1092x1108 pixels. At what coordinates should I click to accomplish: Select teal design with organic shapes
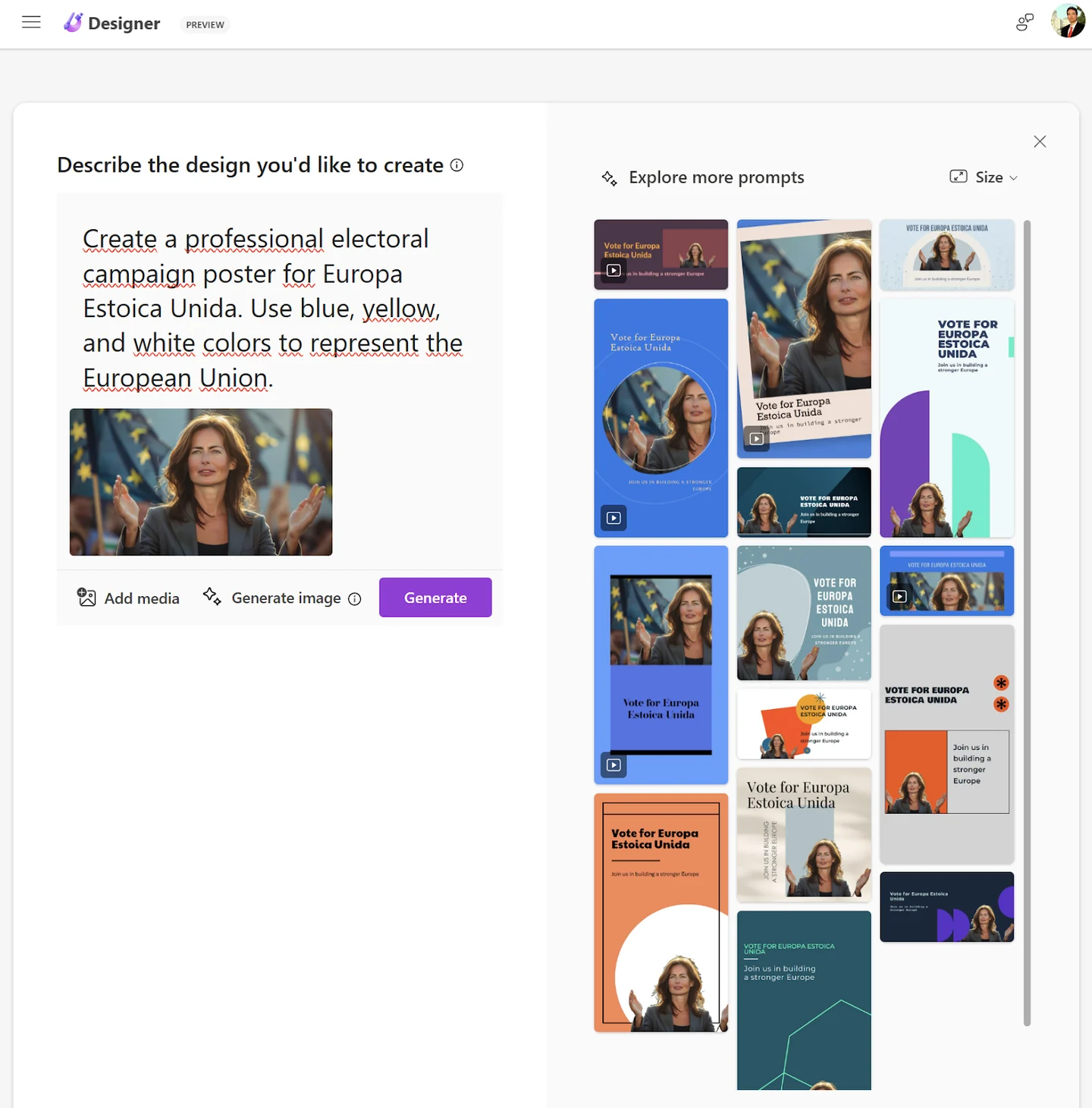point(804,613)
